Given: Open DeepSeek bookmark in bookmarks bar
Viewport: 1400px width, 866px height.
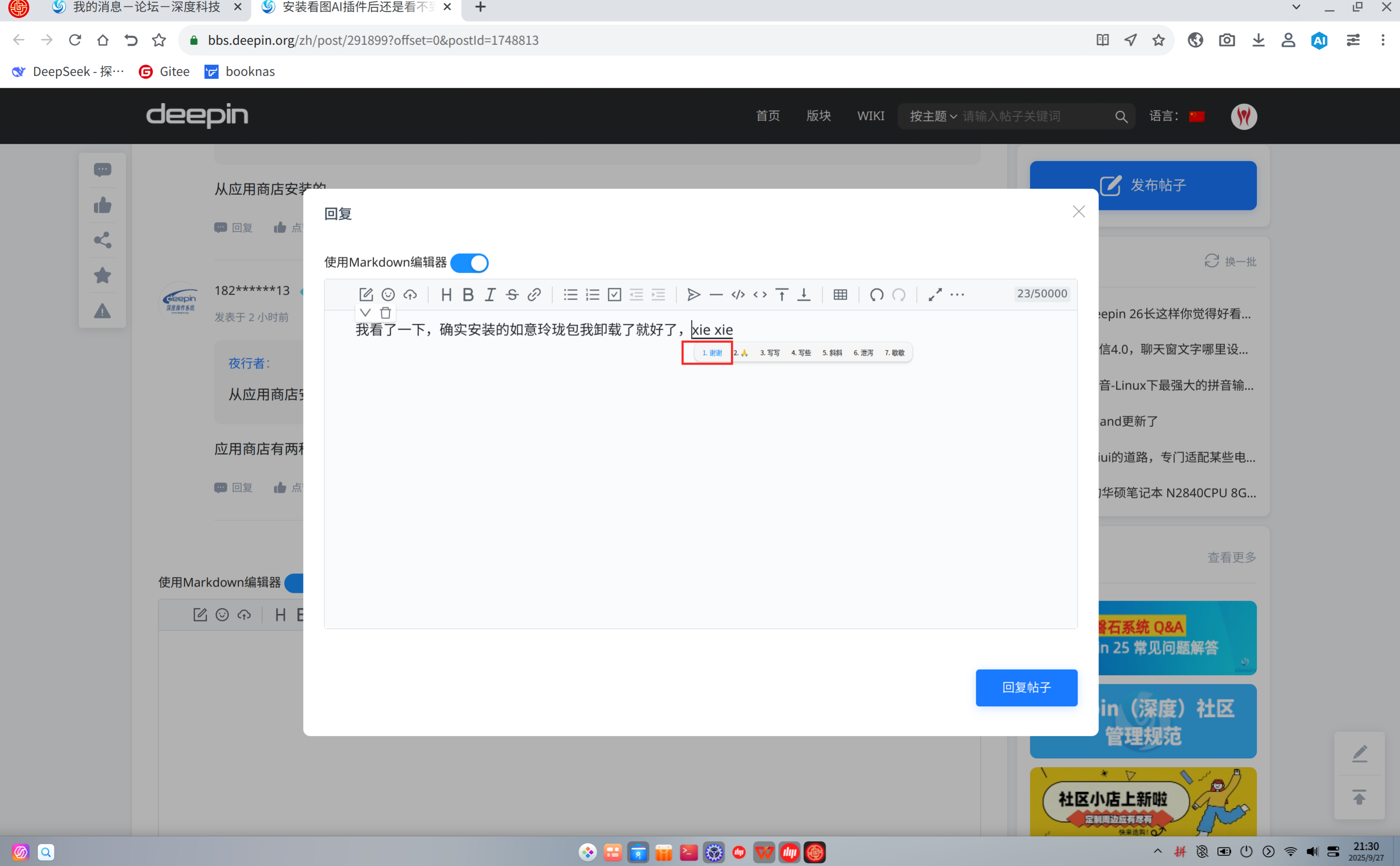Looking at the screenshot, I should coord(68,72).
